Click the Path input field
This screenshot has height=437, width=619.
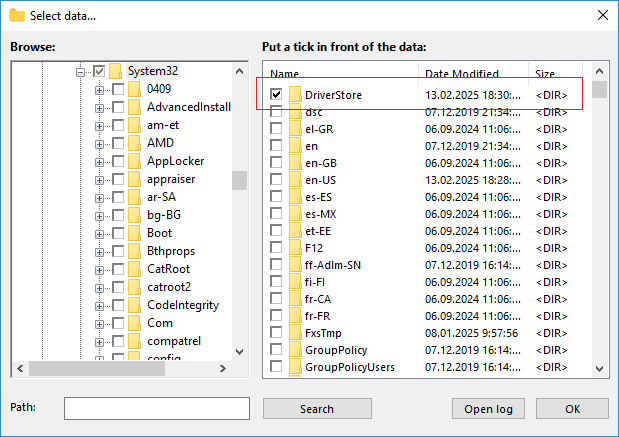(157, 408)
